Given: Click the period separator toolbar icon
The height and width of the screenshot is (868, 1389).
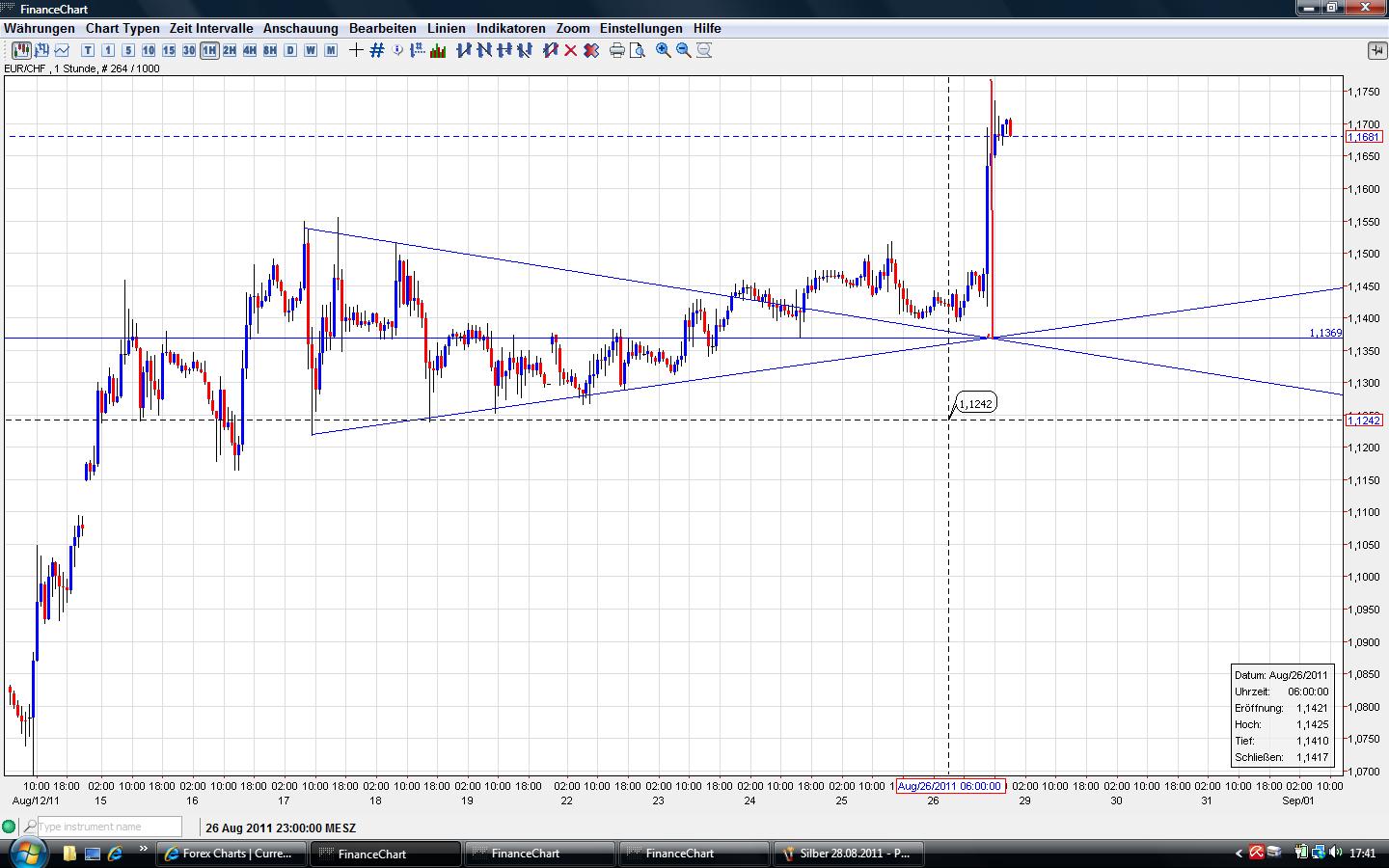Looking at the screenshot, I should point(418,50).
